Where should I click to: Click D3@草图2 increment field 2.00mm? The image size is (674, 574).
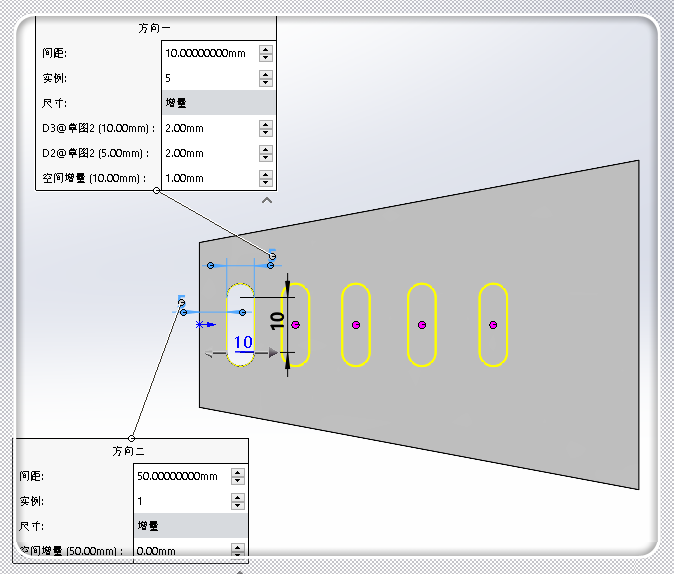(x=210, y=128)
